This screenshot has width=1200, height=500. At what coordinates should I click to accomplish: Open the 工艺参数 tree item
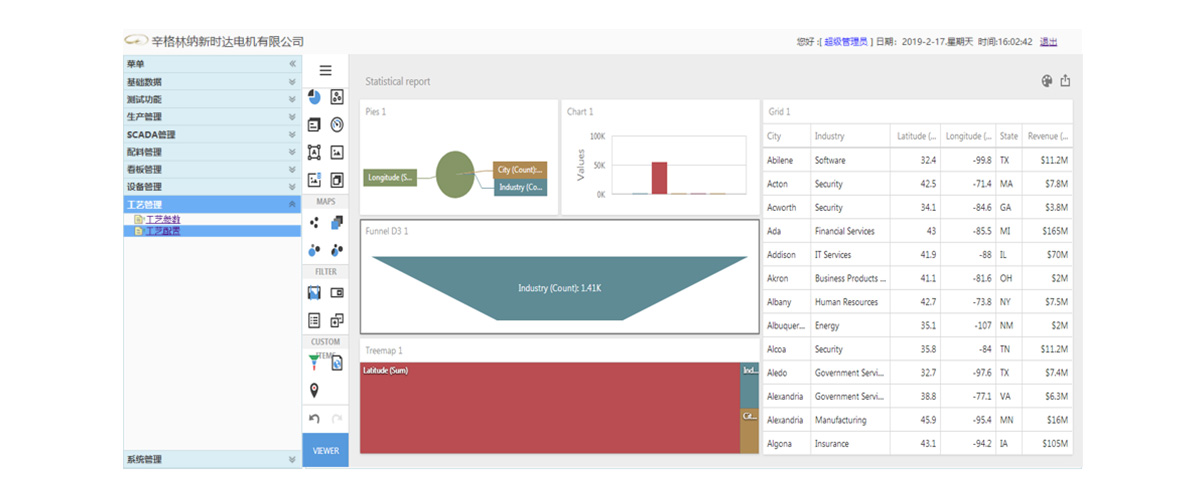163,219
